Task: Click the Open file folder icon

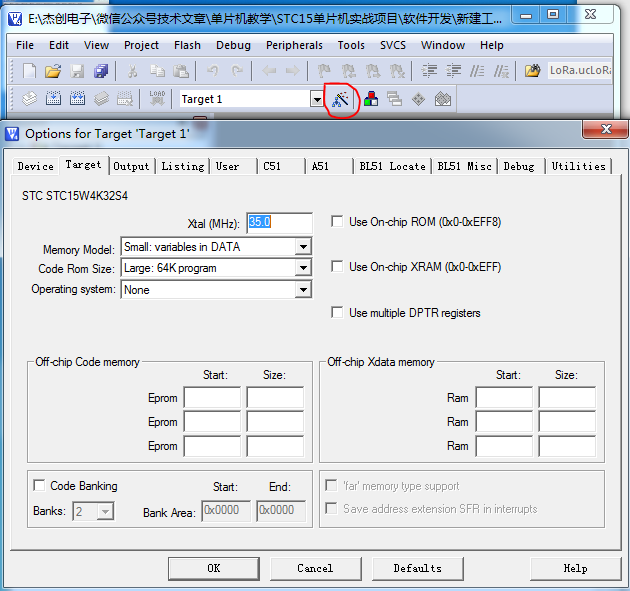Action: click(53, 71)
